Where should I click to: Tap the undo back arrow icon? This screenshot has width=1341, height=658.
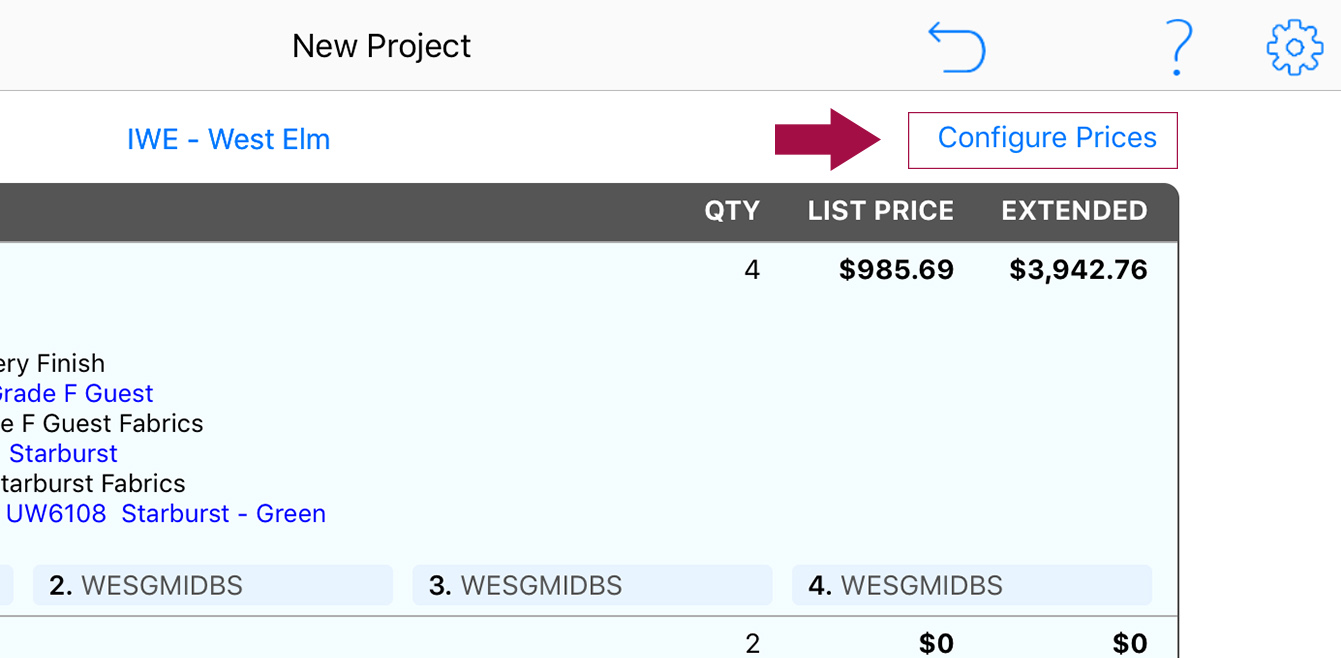[x=957, y=48]
